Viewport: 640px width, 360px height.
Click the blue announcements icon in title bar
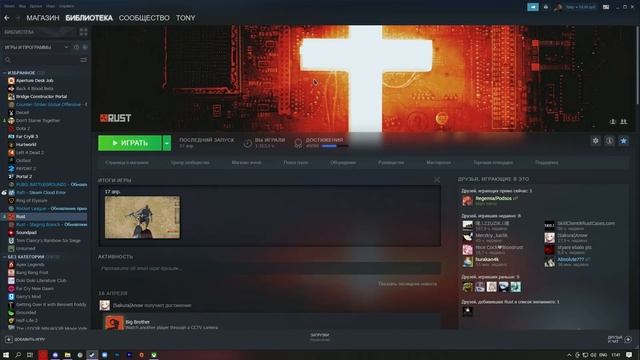click(x=533, y=7)
